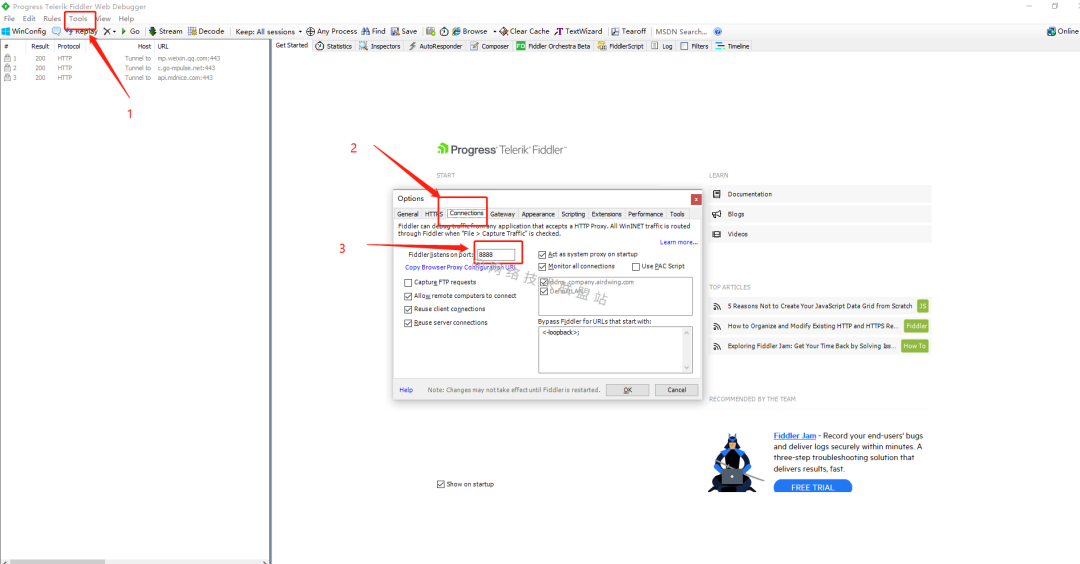Select session row mp.weixin.qq.com:443
Viewport: 1080px width, 564px height.
[x=135, y=59]
